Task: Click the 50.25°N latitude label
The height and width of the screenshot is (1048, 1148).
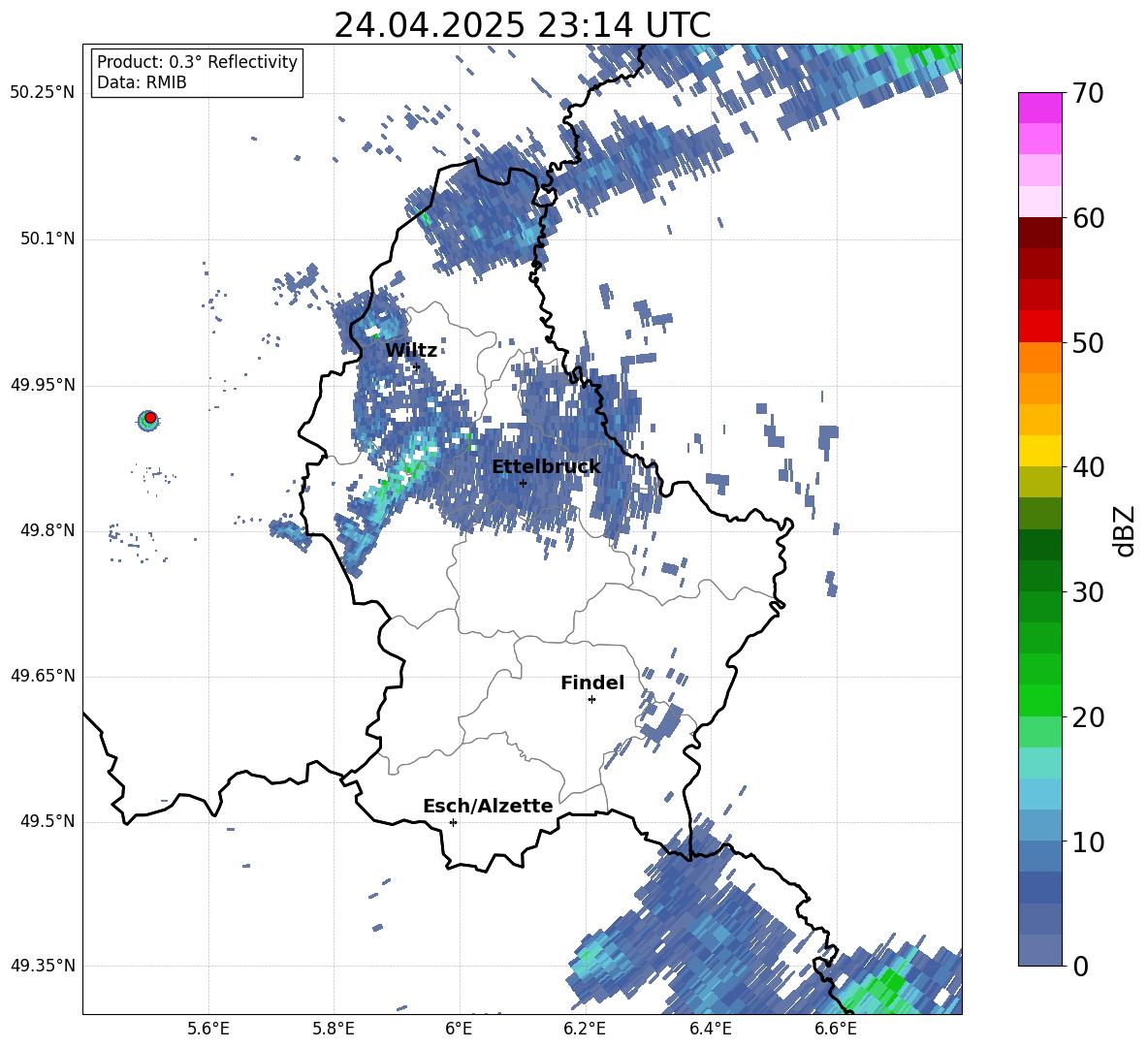Action: click(x=43, y=93)
